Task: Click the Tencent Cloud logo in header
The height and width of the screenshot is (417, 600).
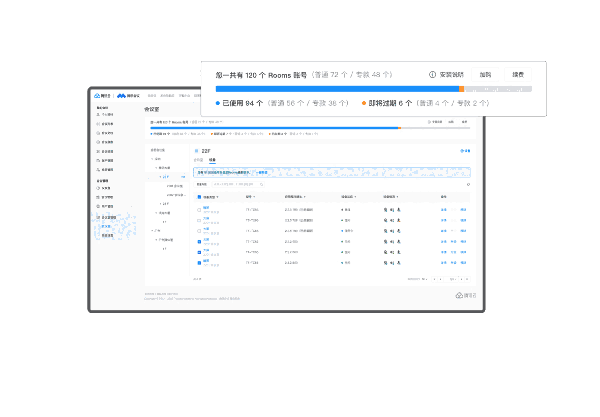Action: tap(102, 96)
